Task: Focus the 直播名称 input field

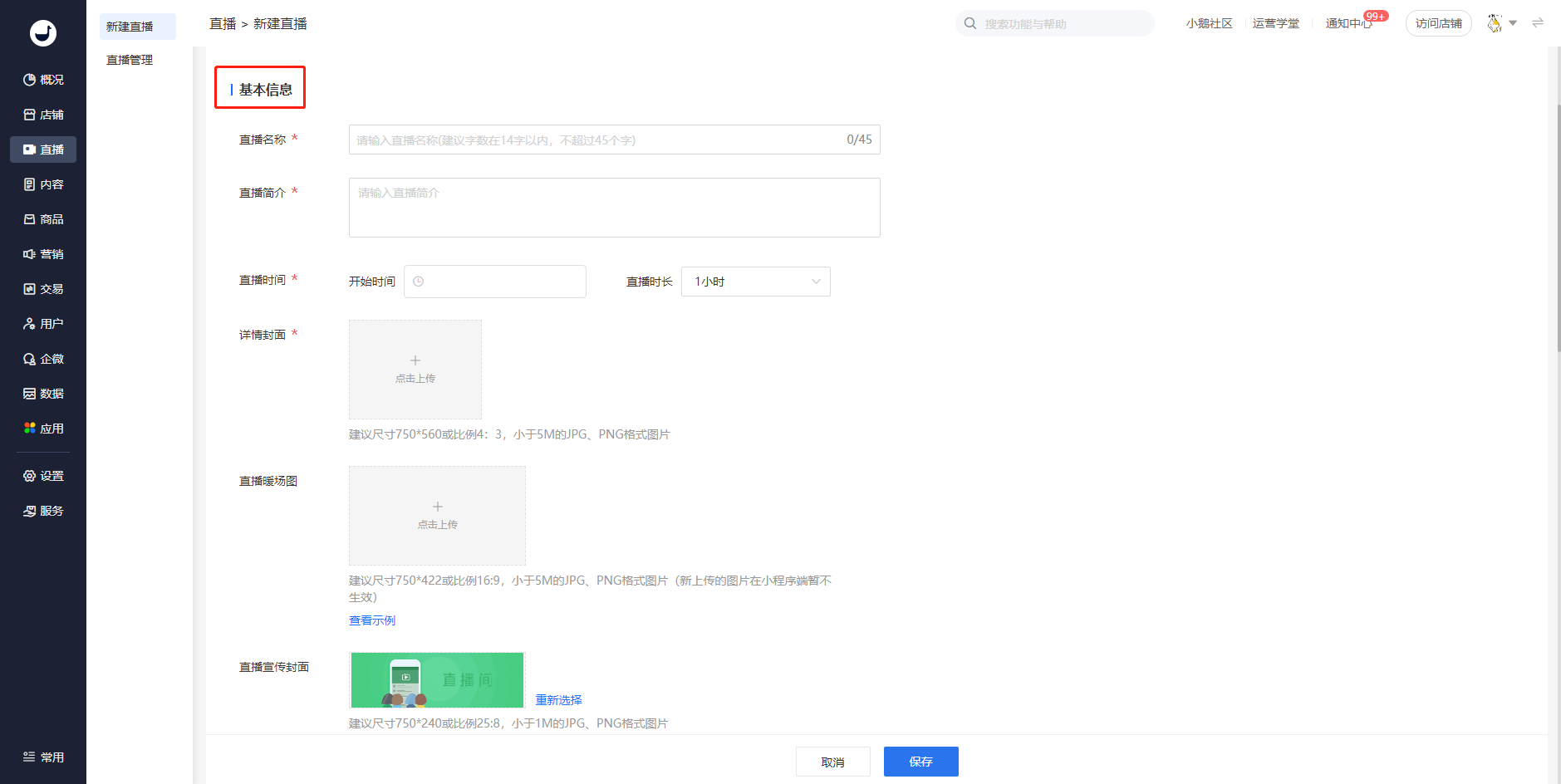Action: click(615, 140)
